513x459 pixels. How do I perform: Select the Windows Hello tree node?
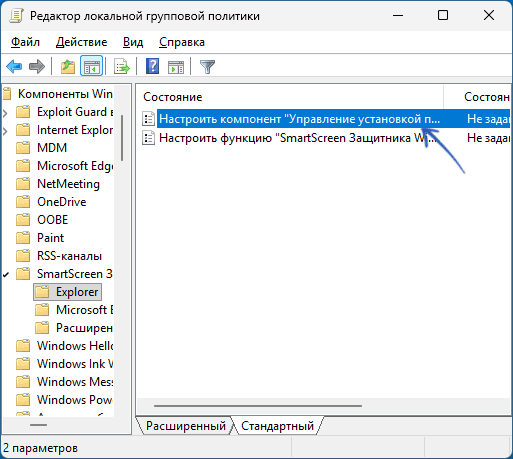pyautogui.click(x=75, y=346)
